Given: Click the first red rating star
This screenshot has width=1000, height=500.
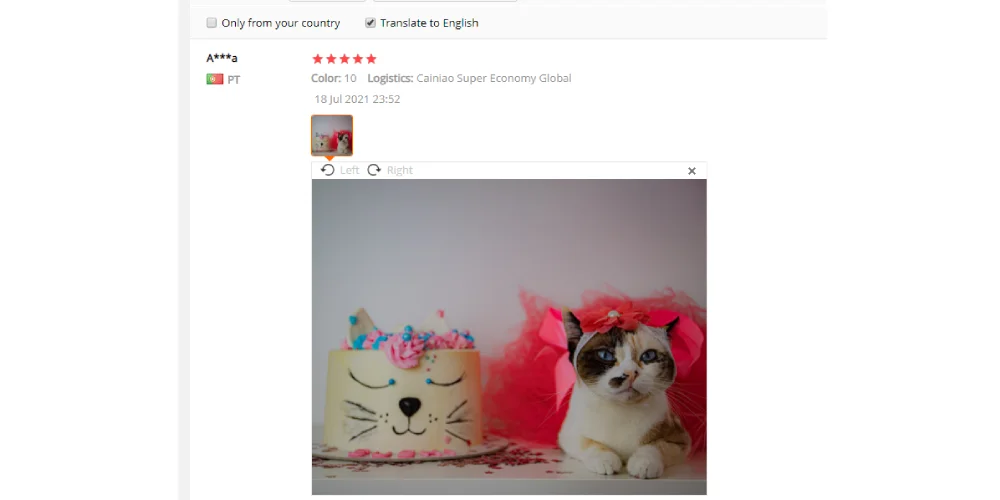Looking at the screenshot, I should coord(318,59).
